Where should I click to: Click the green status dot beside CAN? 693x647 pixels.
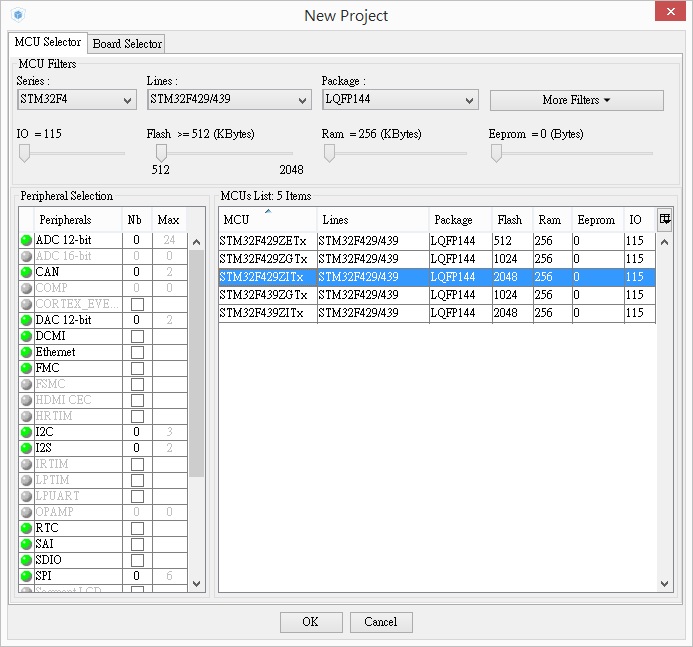[x=26, y=272]
